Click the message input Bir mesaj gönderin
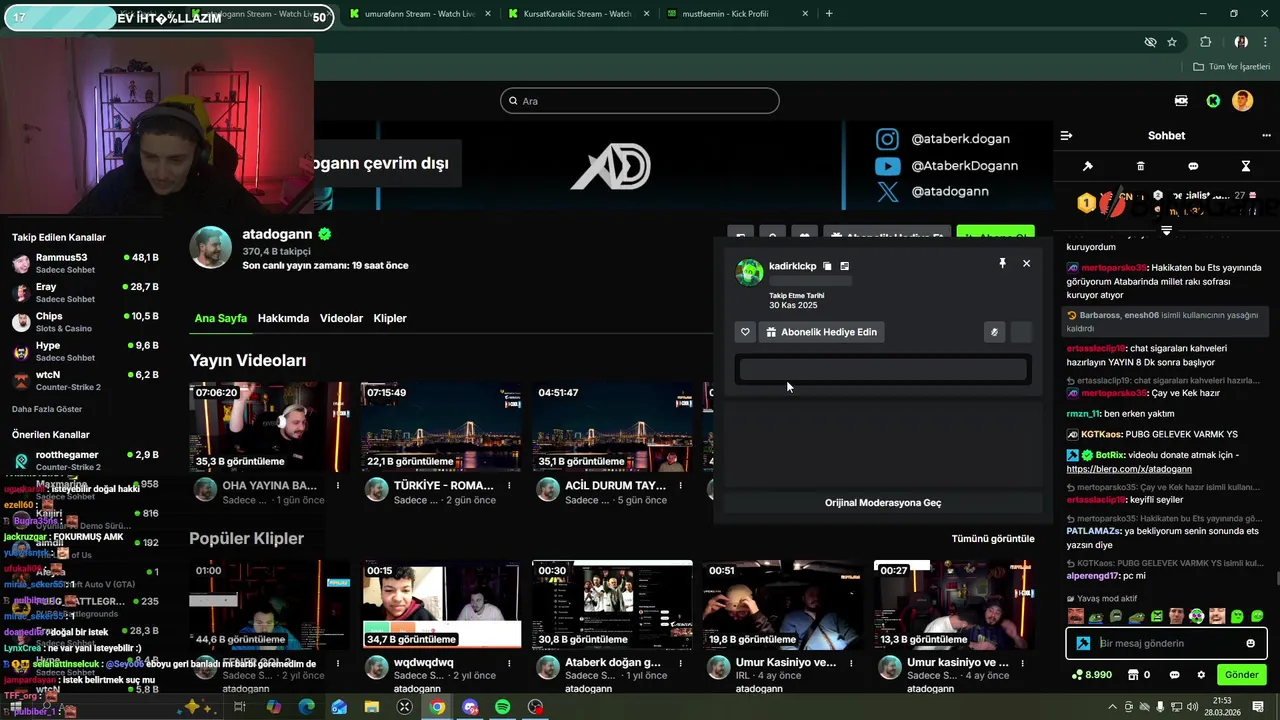1280x720 pixels. tap(1166, 643)
